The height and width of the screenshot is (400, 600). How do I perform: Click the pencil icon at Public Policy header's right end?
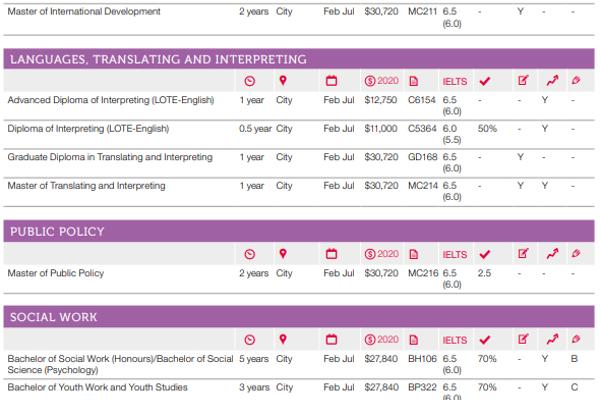(x=575, y=253)
